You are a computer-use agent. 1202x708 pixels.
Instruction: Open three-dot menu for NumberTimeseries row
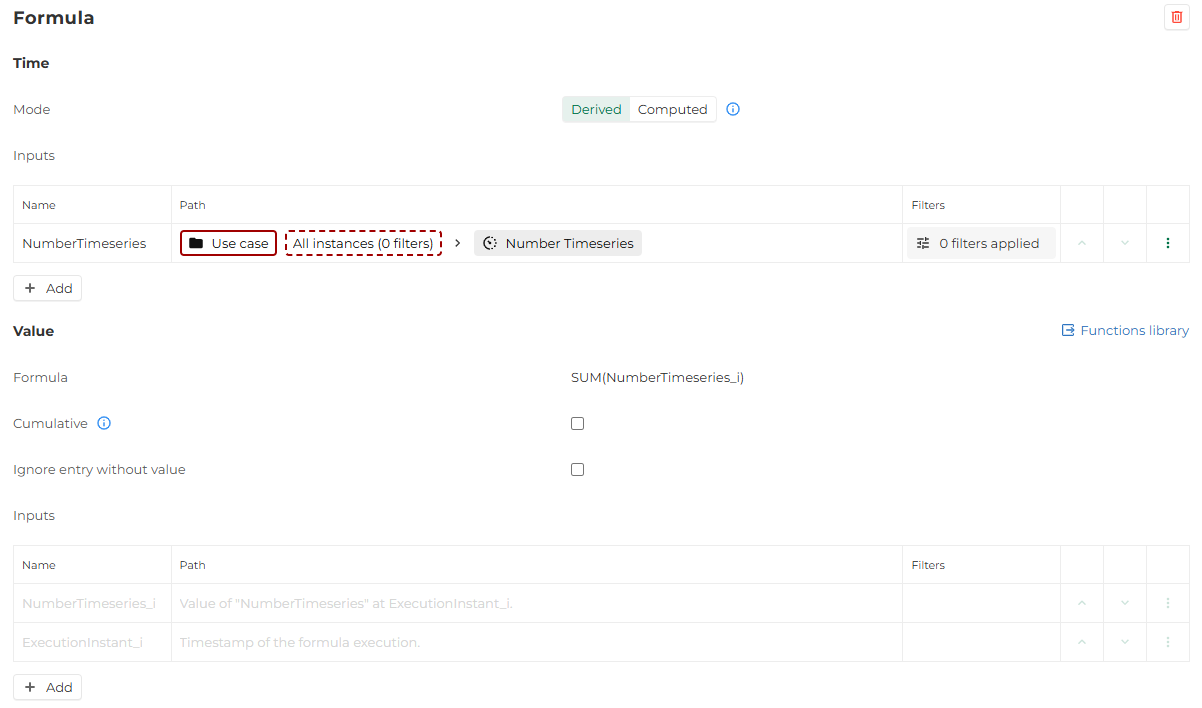click(x=1167, y=243)
